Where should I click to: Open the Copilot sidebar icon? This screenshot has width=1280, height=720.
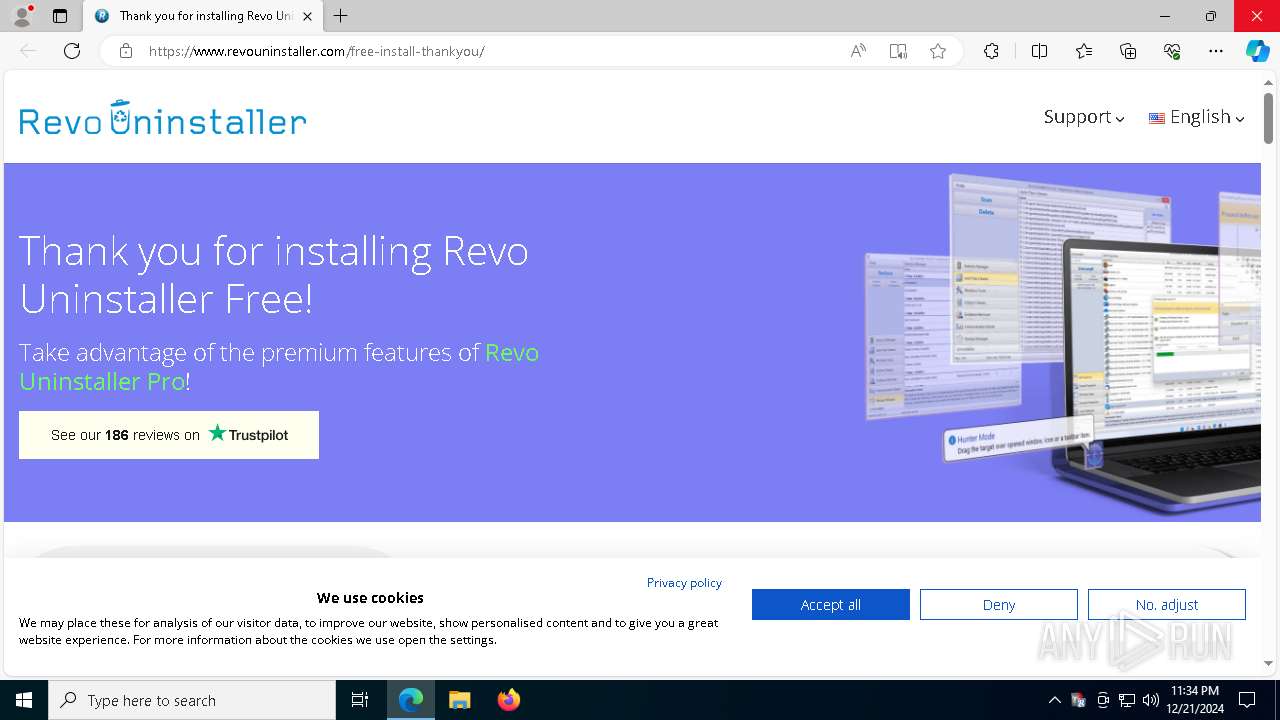(x=1258, y=51)
